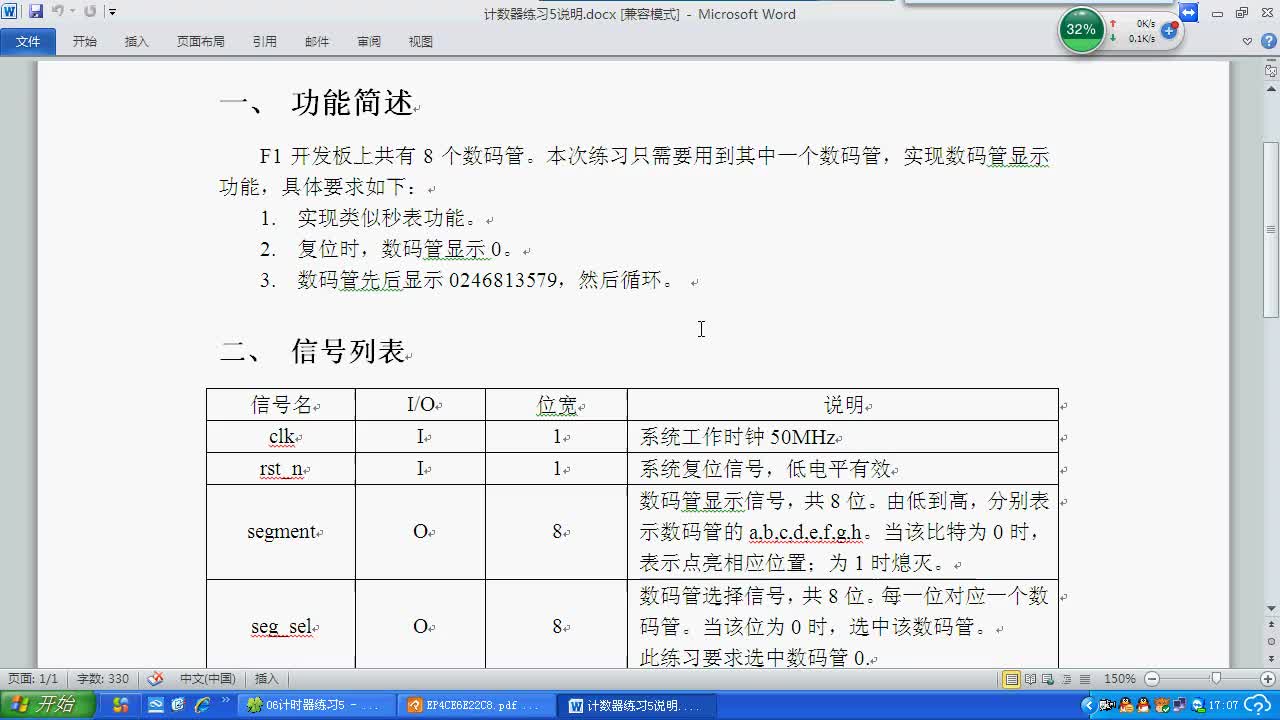Click the next page browse button
1280x720 pixels.
pos(1271,658)
